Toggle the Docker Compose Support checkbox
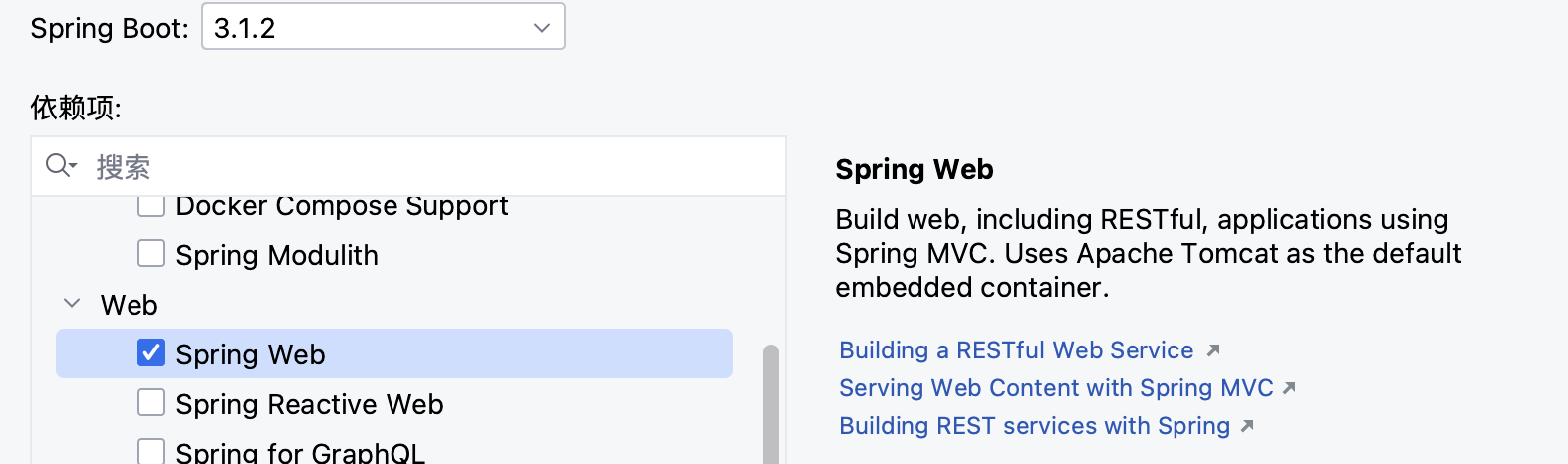This screenshot has height=464, width=1568. 151,206
